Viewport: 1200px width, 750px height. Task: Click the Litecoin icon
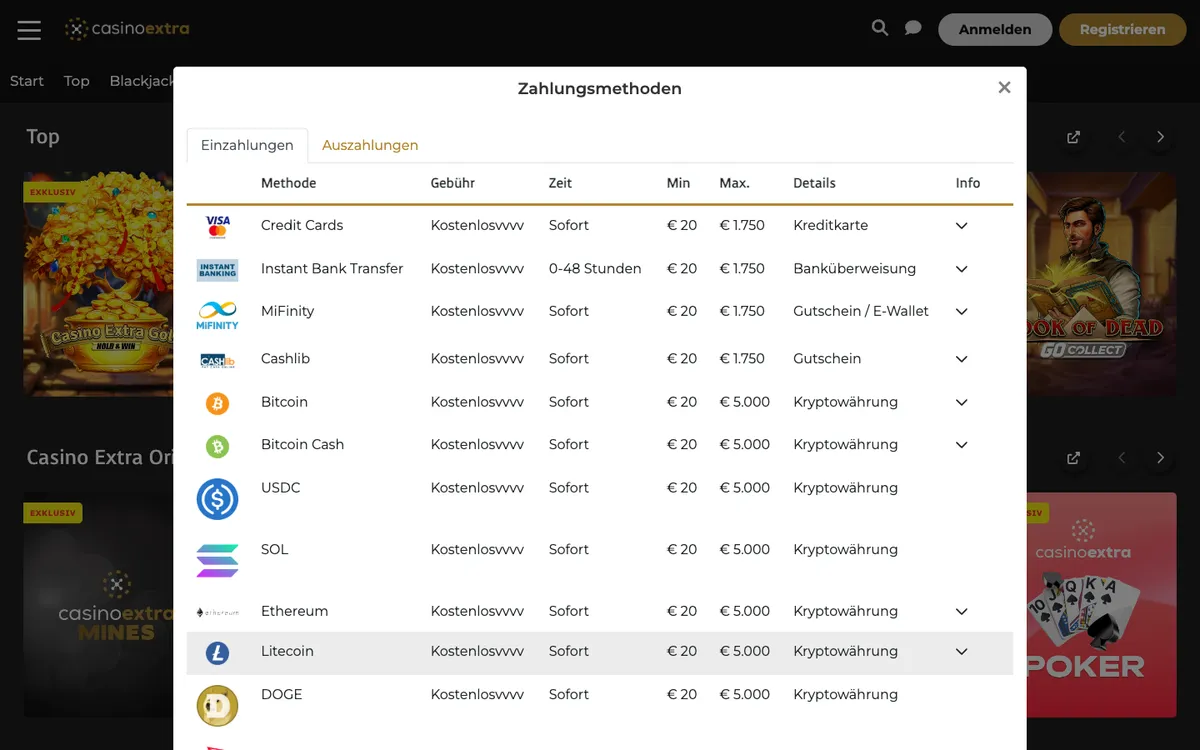pyautogui.click(x=217, y=654)
